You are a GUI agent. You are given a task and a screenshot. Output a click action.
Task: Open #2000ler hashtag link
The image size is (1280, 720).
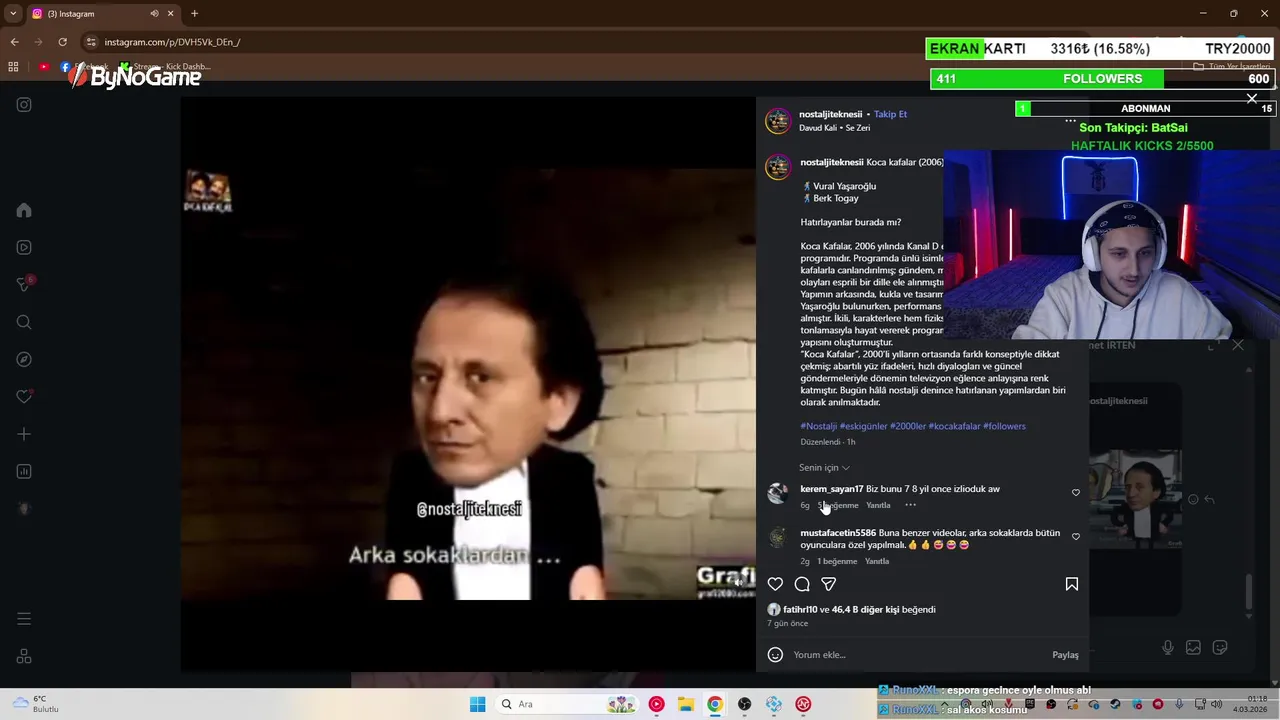[908, 426]
